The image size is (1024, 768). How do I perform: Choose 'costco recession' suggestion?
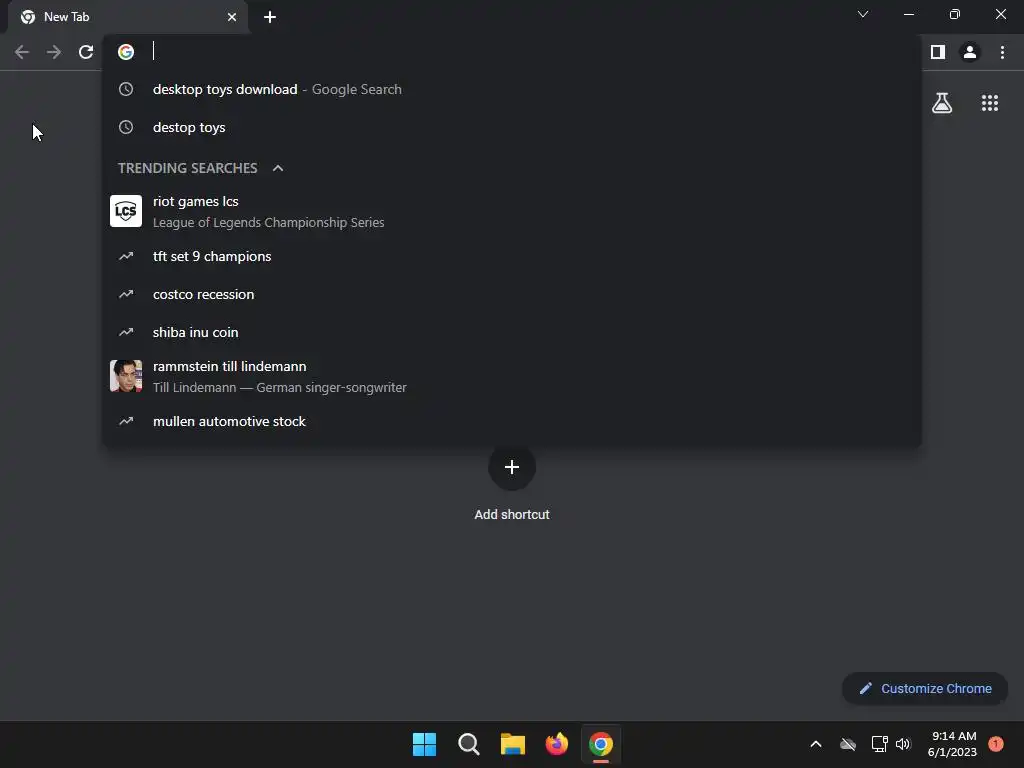point(512,295)
